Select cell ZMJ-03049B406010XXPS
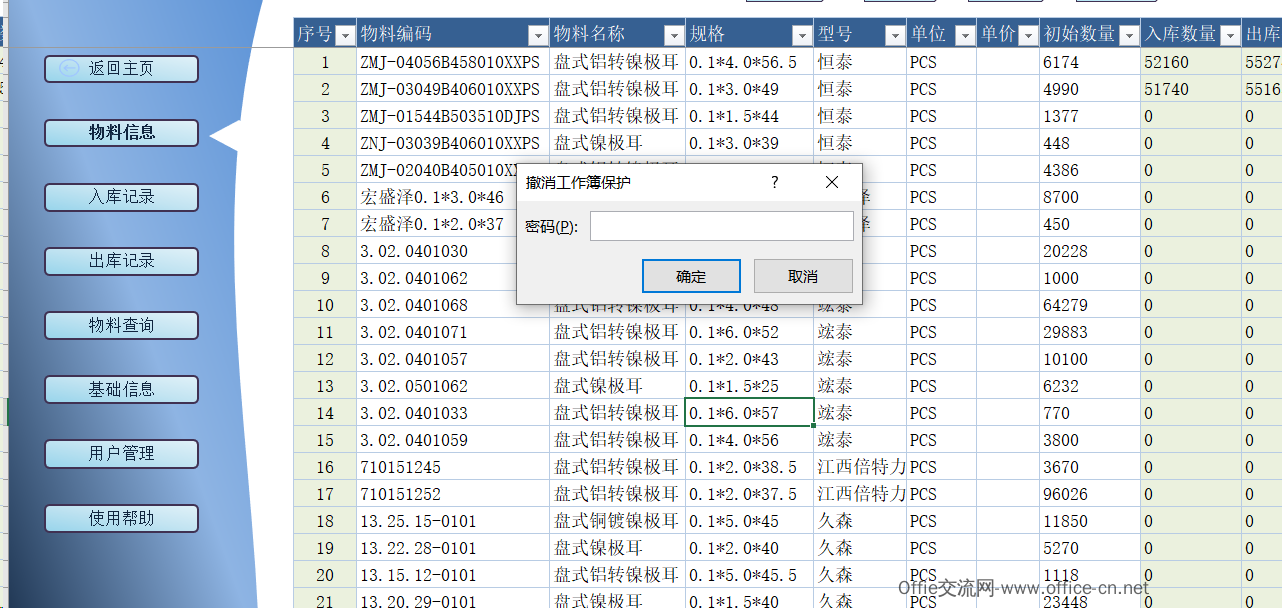This screenshot has height=608, width=1282. point(453,89)
